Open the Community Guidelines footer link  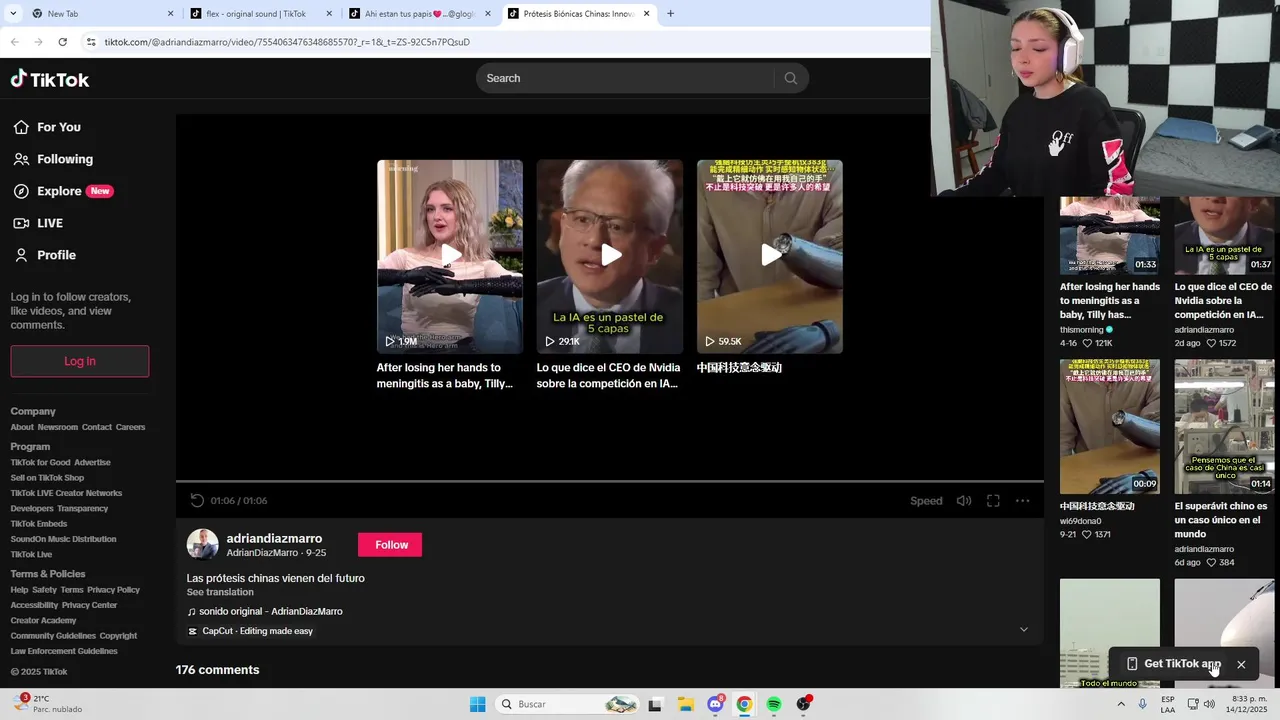[x=53, y=636]
